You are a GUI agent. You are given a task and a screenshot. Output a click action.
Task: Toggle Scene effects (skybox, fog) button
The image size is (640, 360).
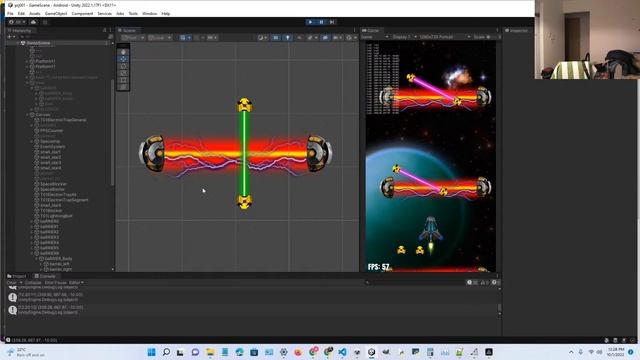point(312,38)
